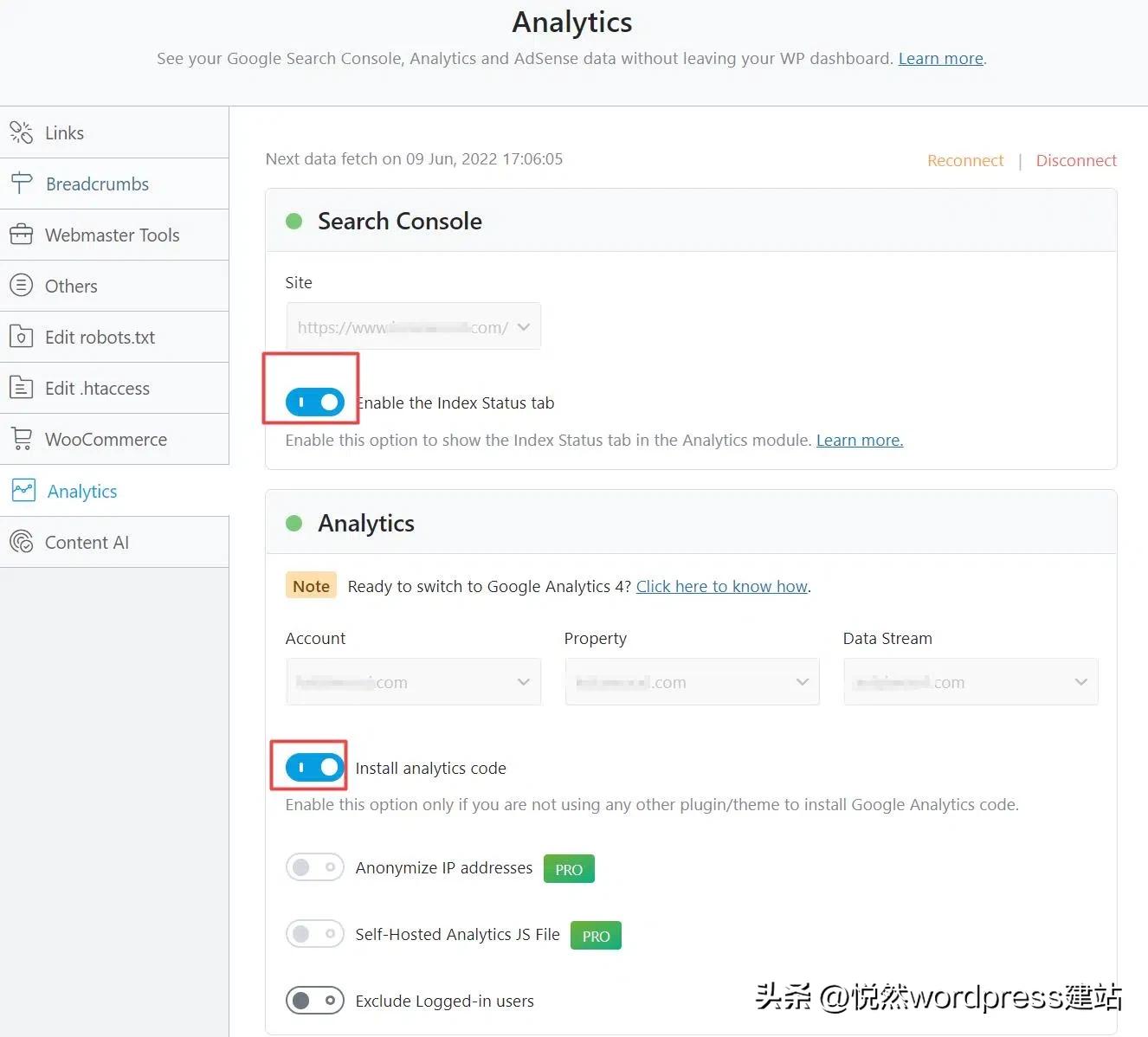The width and height of the screenshot is (1148, 1037).
Task: Open the Edit robots.txt tab
Action: pyautogui.click(x=114, y=337)
